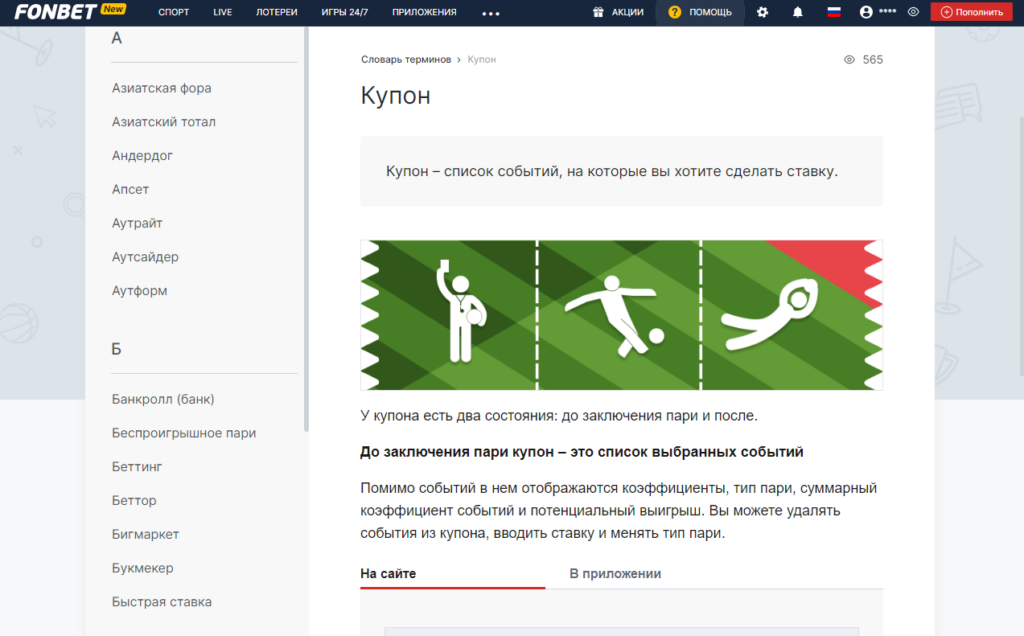Open the ЛОТЕРЕИ menu

276,12
